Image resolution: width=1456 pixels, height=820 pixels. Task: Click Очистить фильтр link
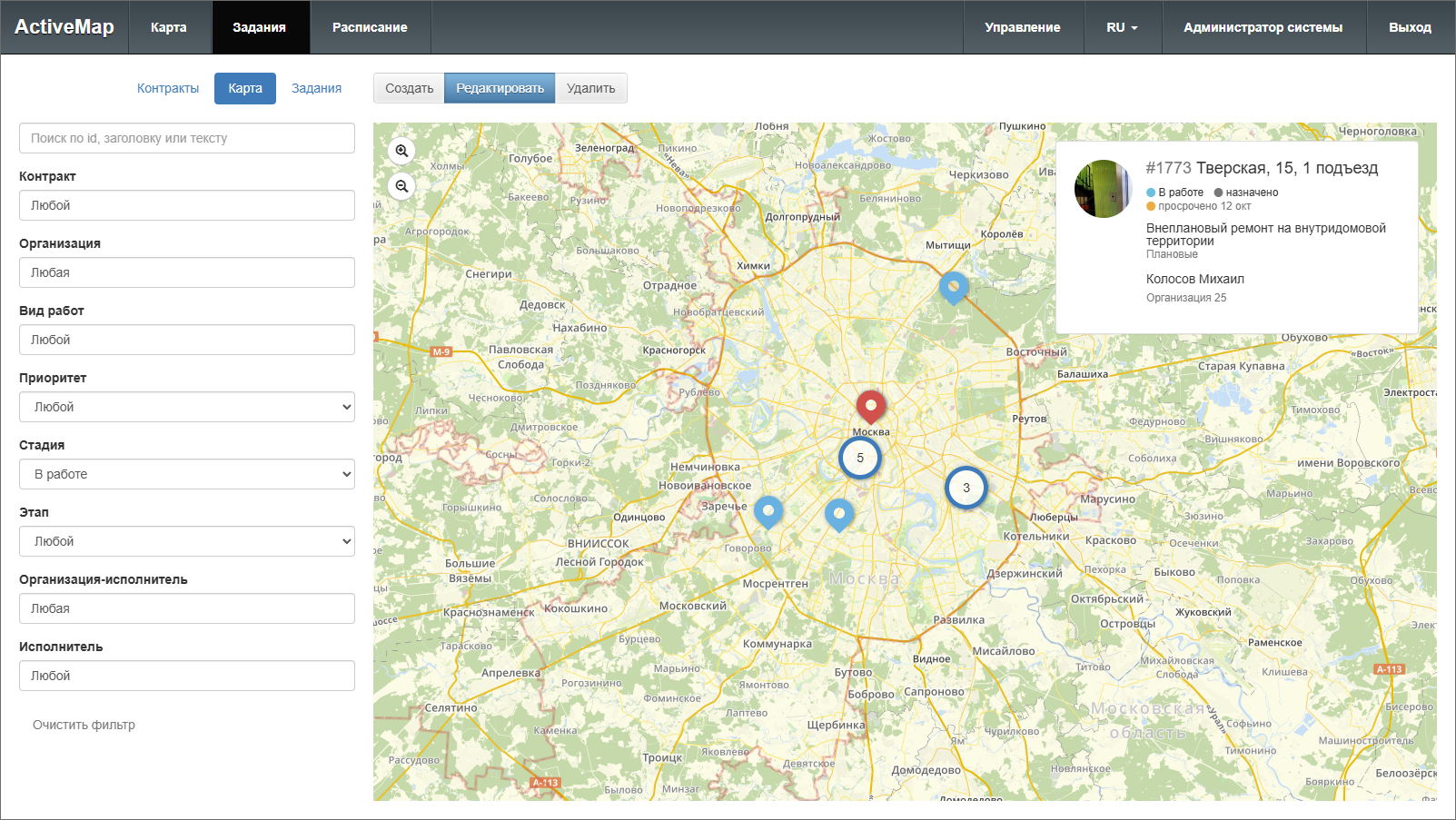(84, 725)
